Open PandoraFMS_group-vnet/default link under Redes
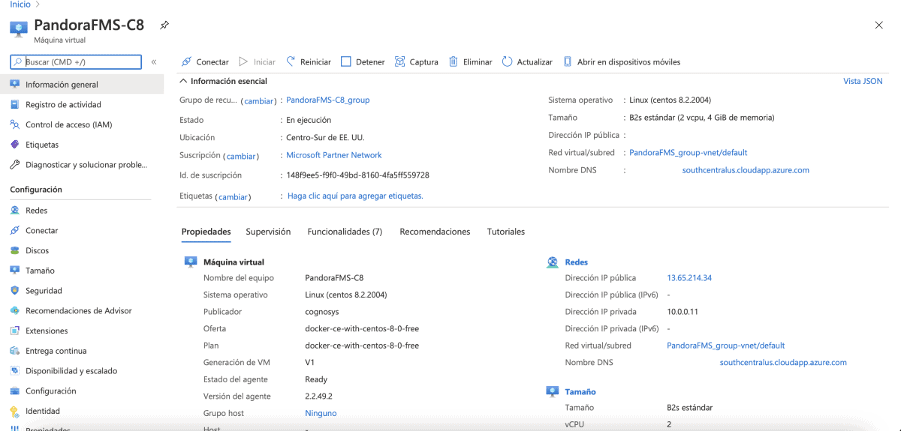Screen dimensions: 902x431 (726, 346)
